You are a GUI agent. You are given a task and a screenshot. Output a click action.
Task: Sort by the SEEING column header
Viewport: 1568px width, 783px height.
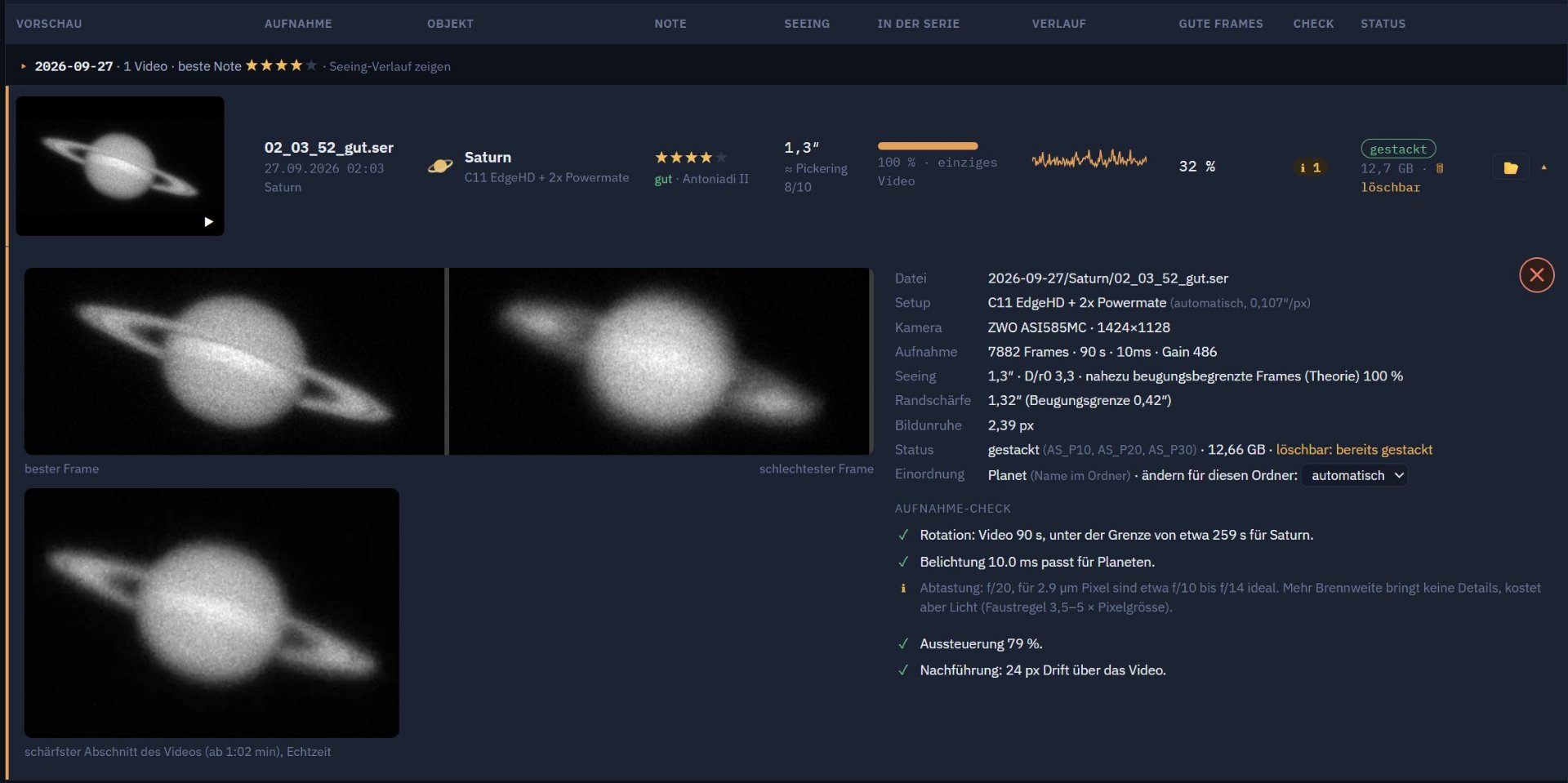[807, 24]
